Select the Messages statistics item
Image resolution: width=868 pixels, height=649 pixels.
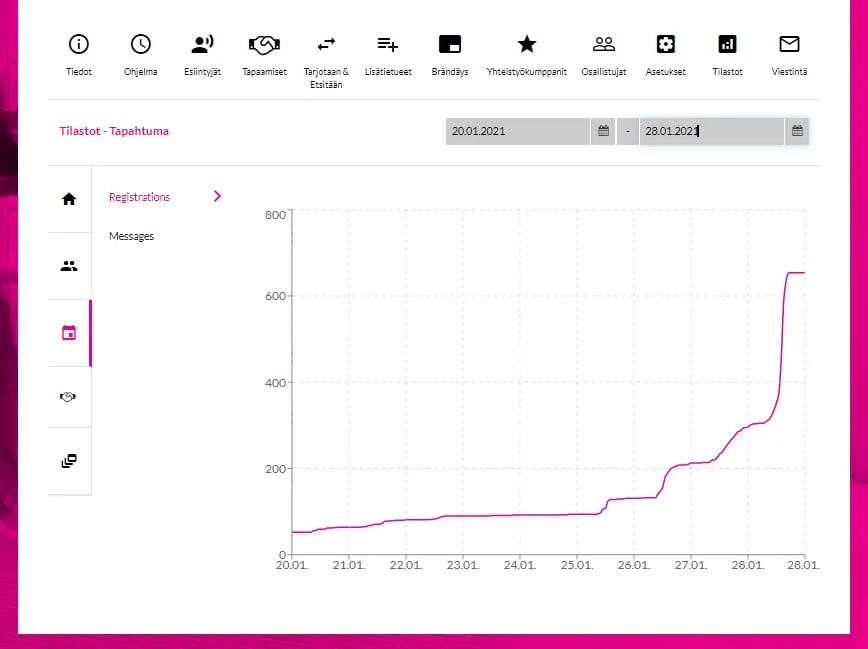click(131, 236)
